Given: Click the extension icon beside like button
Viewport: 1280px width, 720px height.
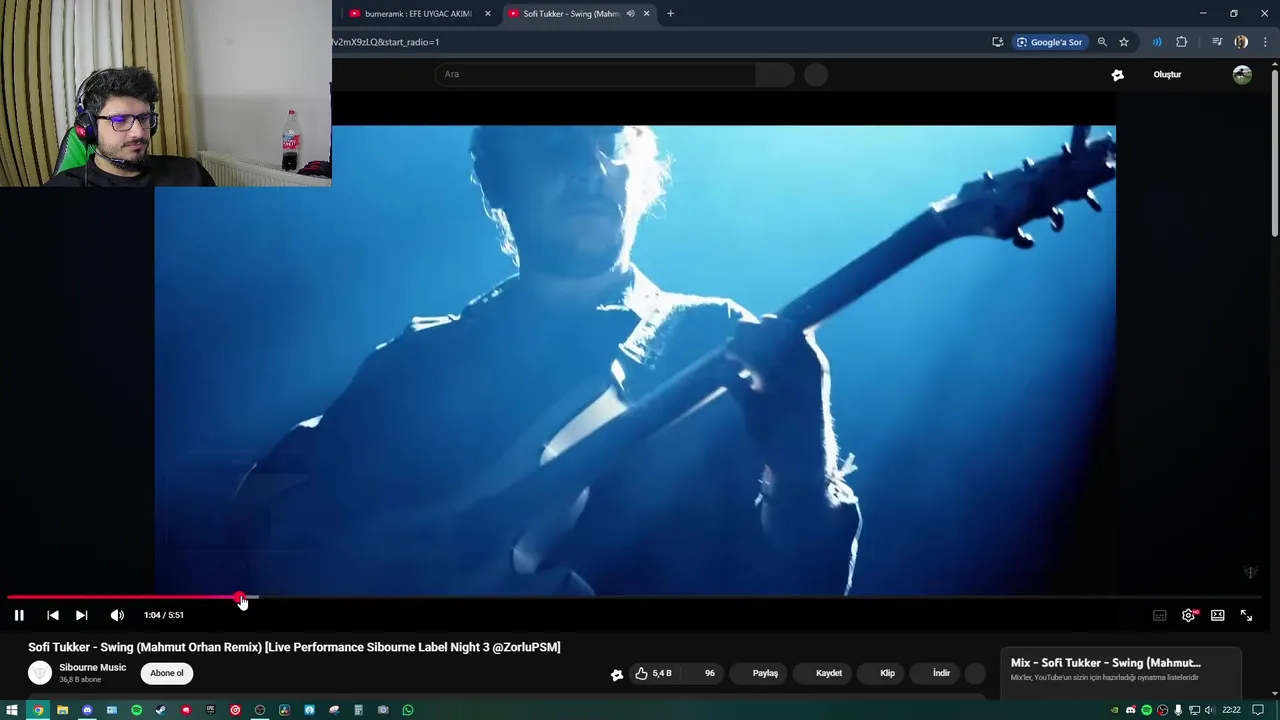Looking at the screenshot, I should [x=617, y=674].
